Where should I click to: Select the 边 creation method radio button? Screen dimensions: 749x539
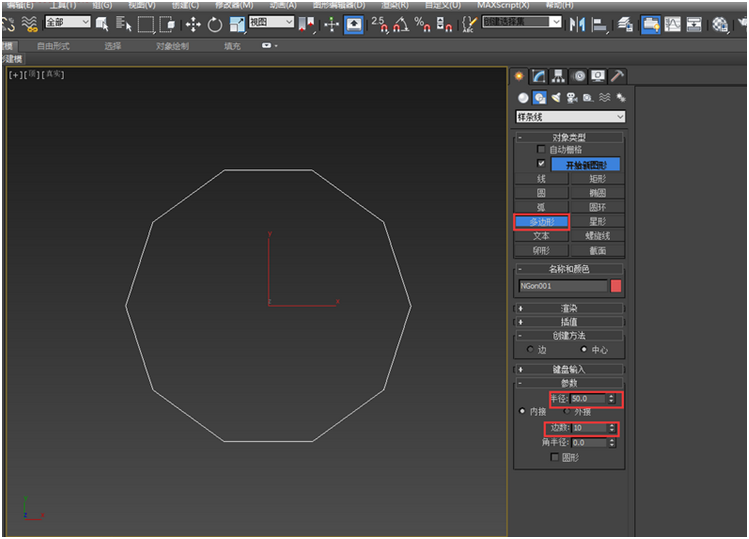530,350
